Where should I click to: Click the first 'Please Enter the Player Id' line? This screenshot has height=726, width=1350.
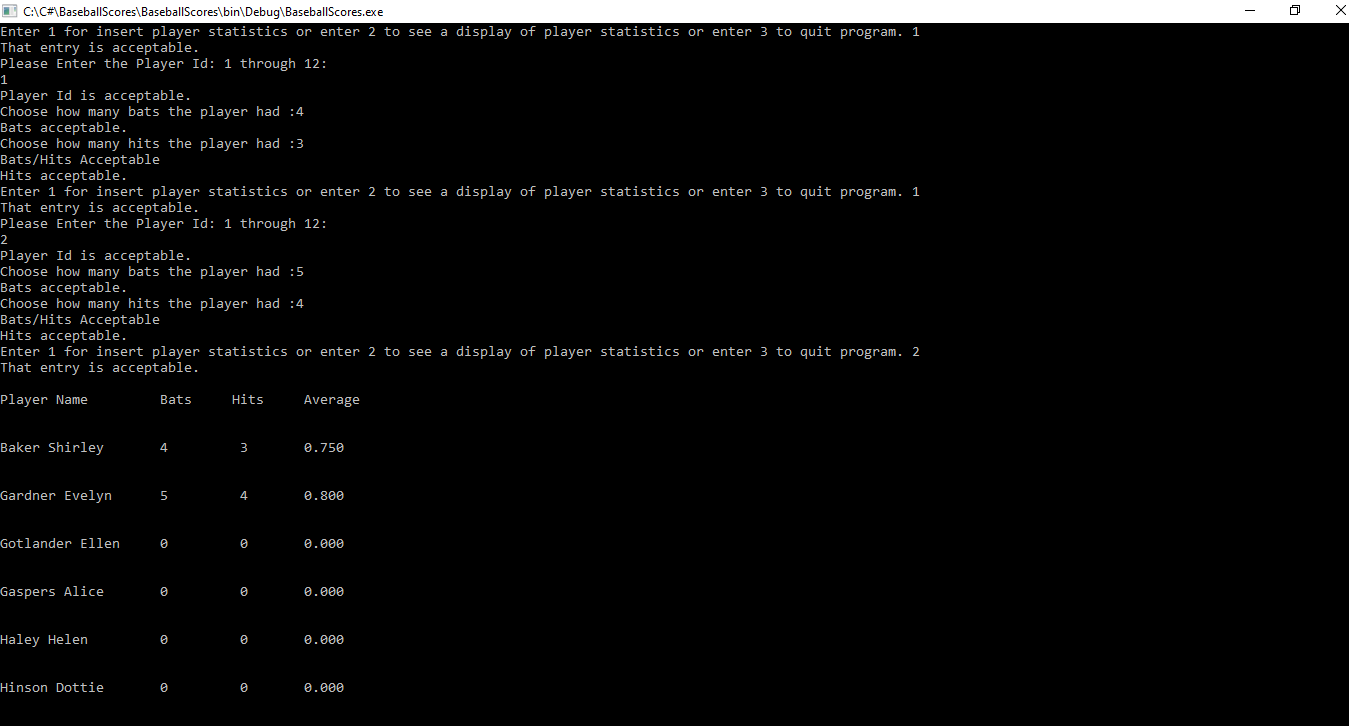tap(164, 64)
